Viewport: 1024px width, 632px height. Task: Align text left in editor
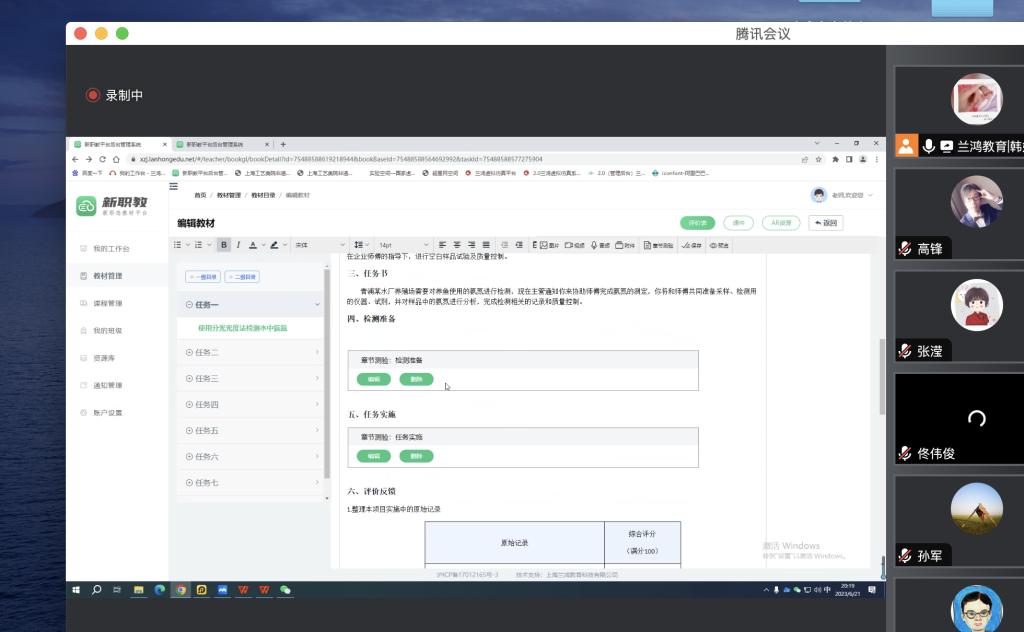(442, 245)
